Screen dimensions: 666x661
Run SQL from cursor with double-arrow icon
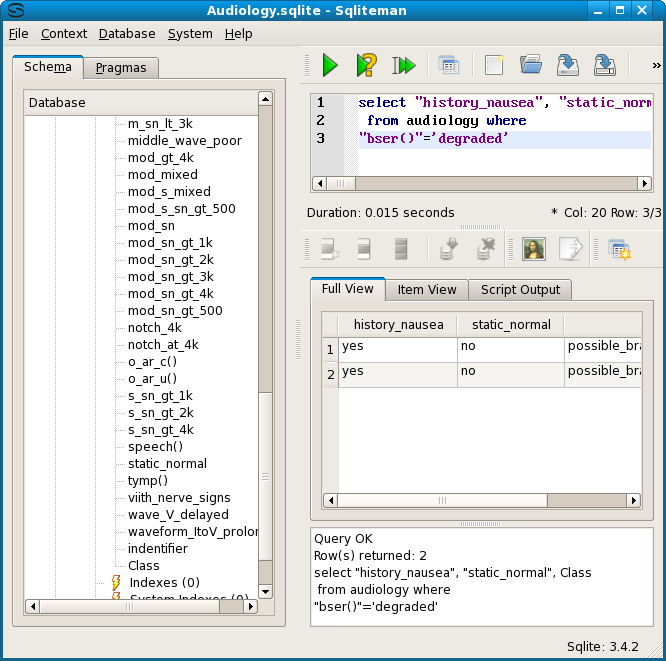[404, 65]
